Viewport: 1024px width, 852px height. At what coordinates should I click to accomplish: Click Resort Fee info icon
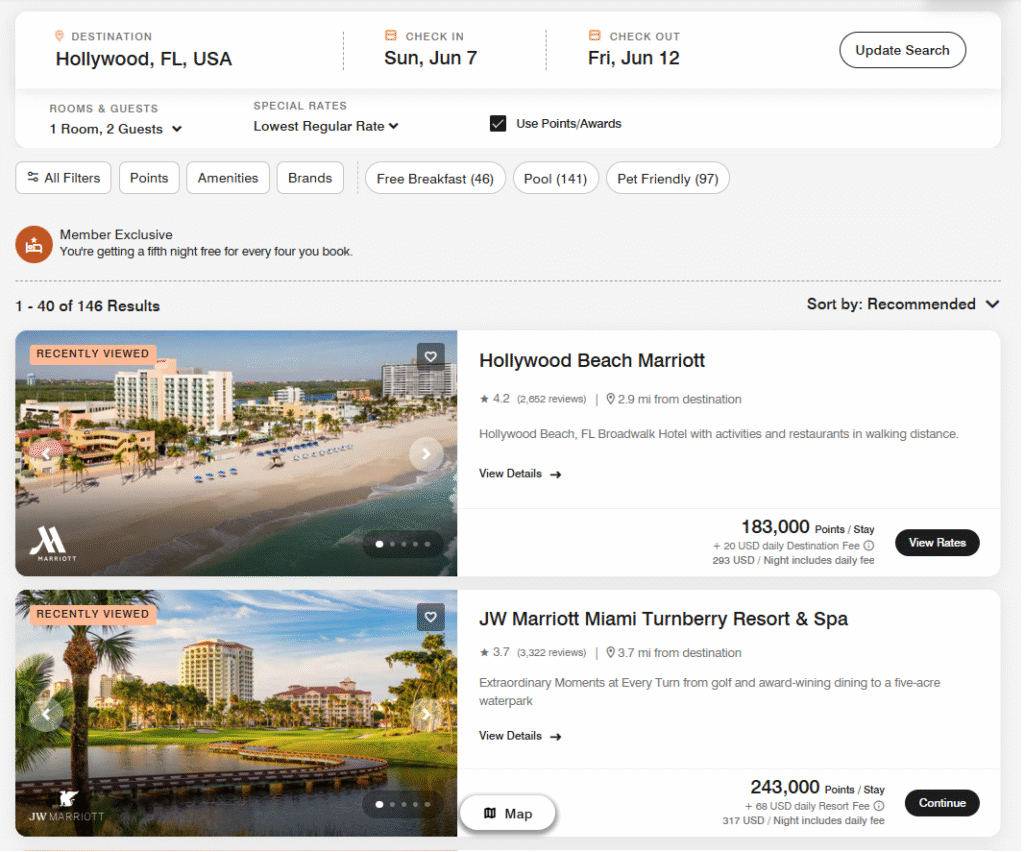coord(879,806)
